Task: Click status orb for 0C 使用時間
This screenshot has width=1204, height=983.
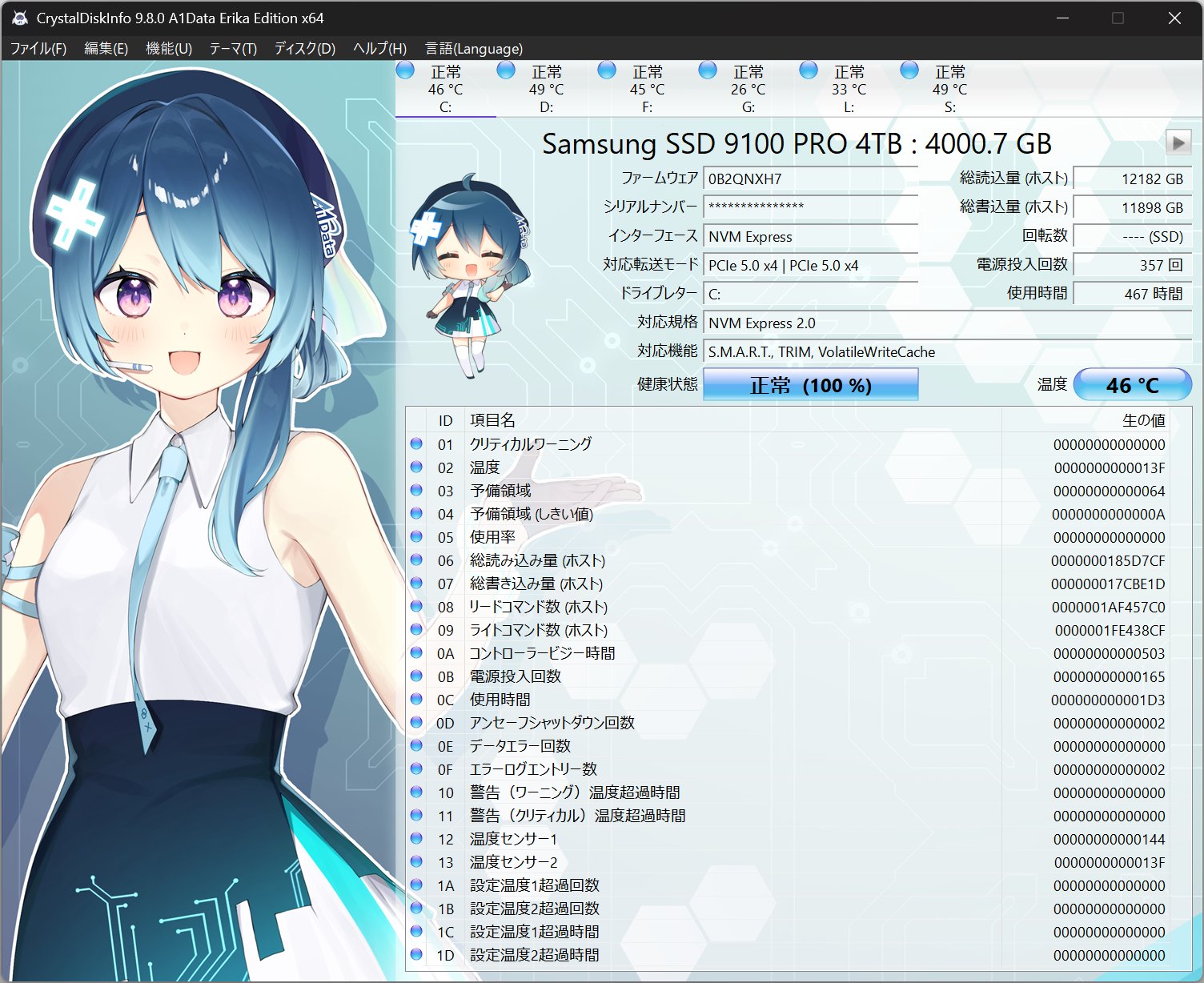Action: [416, 699]
